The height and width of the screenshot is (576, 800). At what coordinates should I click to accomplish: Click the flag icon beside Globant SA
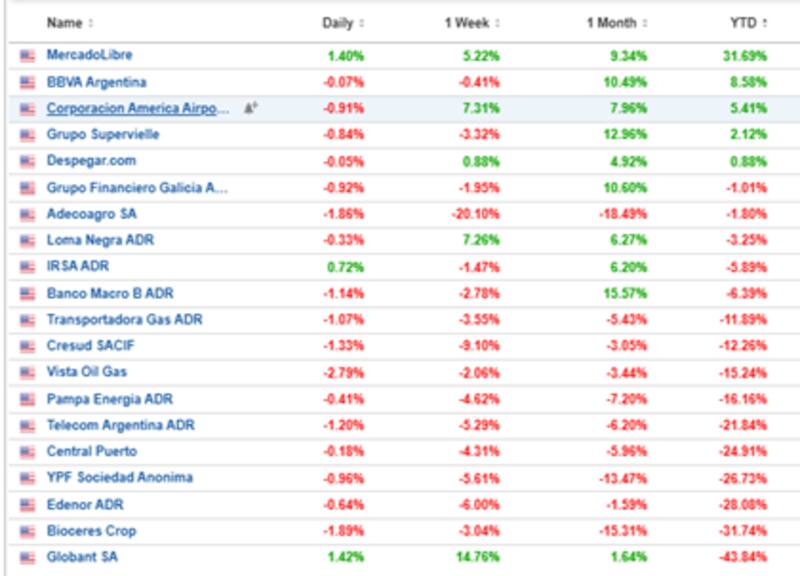[x=27, y=557]
